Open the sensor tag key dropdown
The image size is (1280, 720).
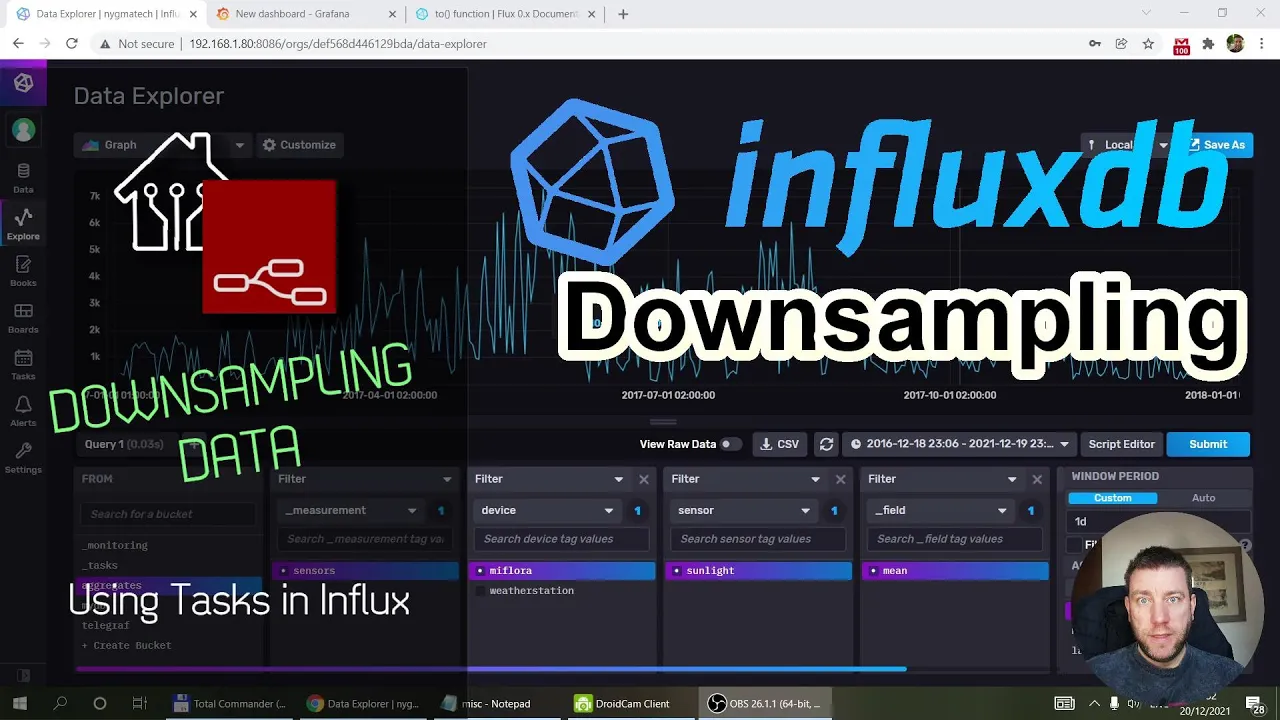[x=743, y=510]
